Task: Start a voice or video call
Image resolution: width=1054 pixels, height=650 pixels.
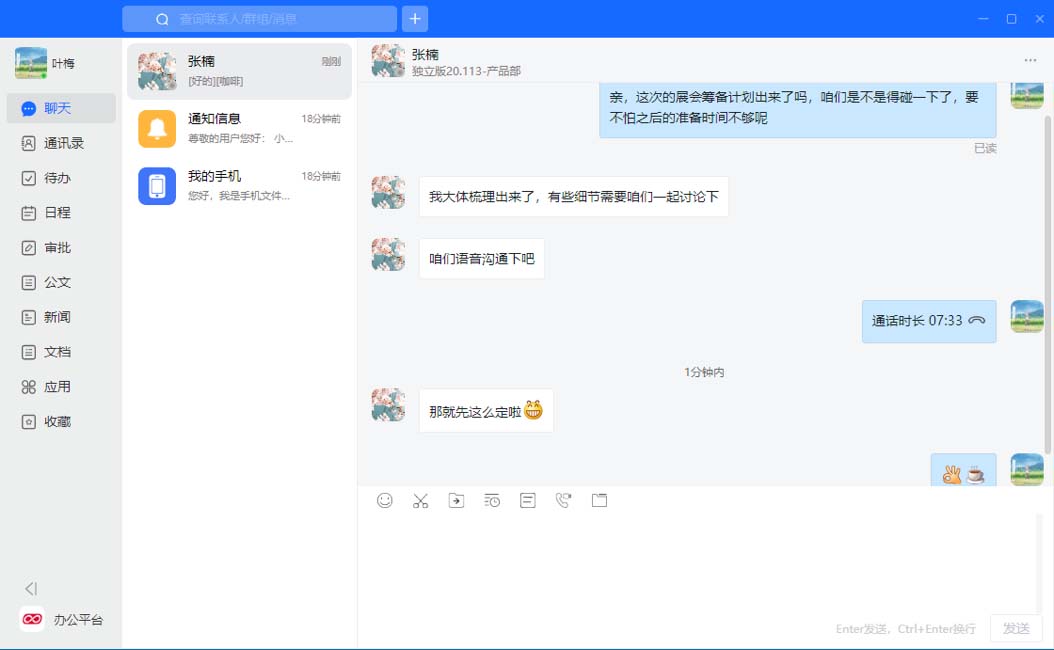Action: point(563,501)
